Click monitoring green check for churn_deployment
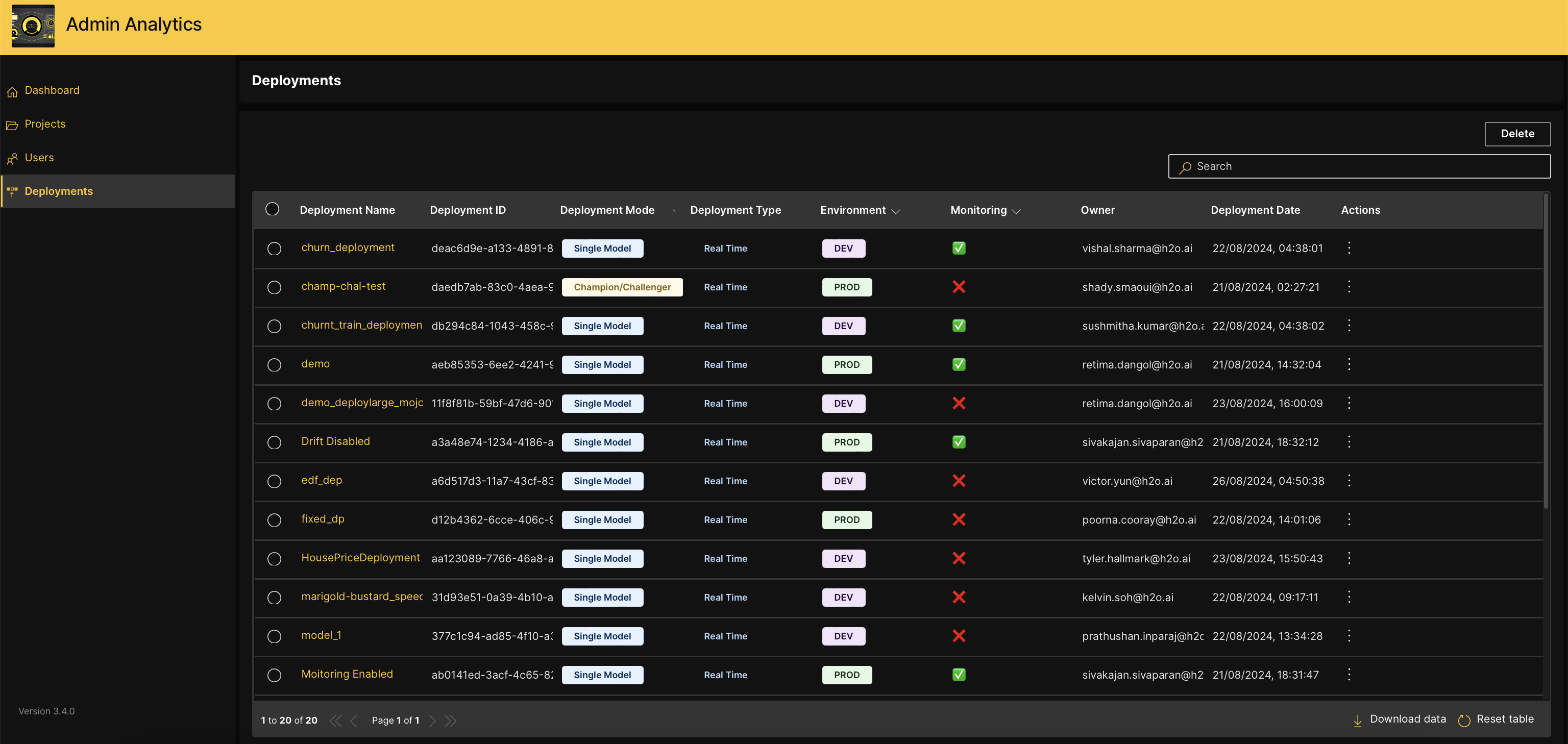 pyautogui.click(x=959, y=248)
